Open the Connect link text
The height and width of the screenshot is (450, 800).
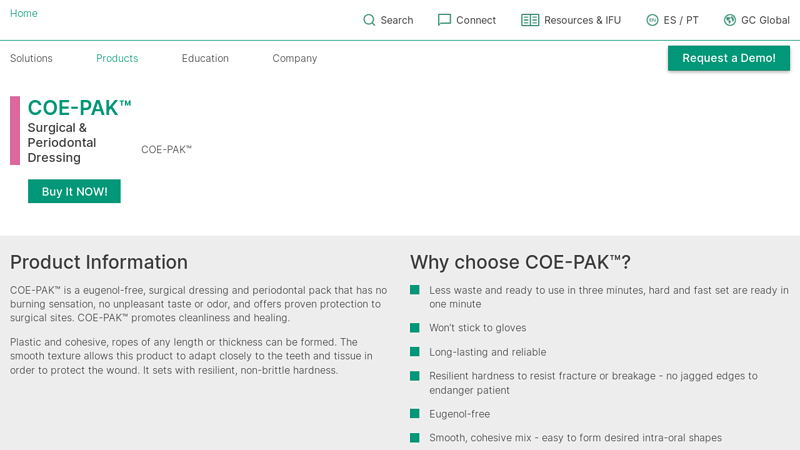coord(476,20)
